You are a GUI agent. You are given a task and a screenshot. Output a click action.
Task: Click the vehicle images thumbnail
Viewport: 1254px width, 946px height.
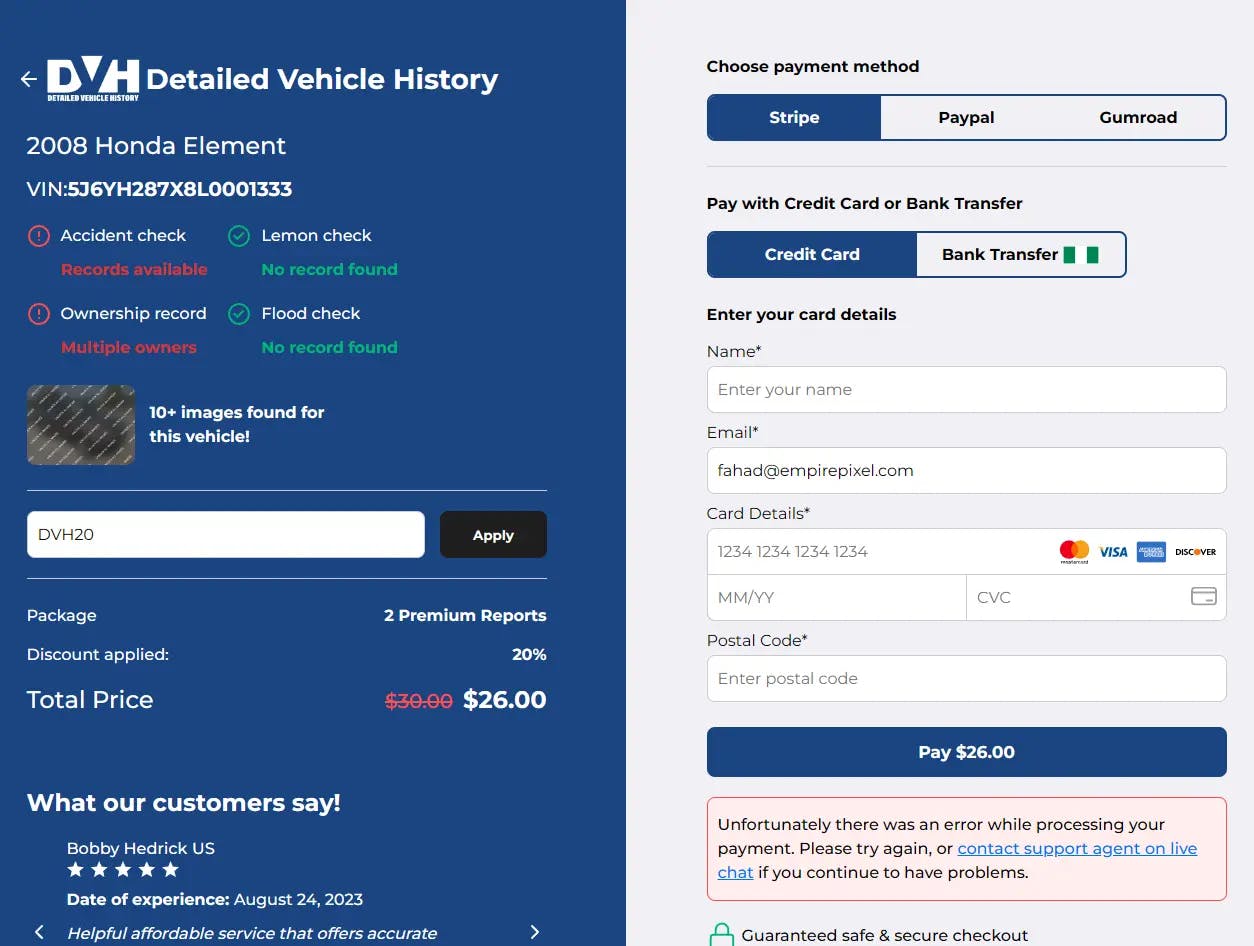tap(80, 424)
